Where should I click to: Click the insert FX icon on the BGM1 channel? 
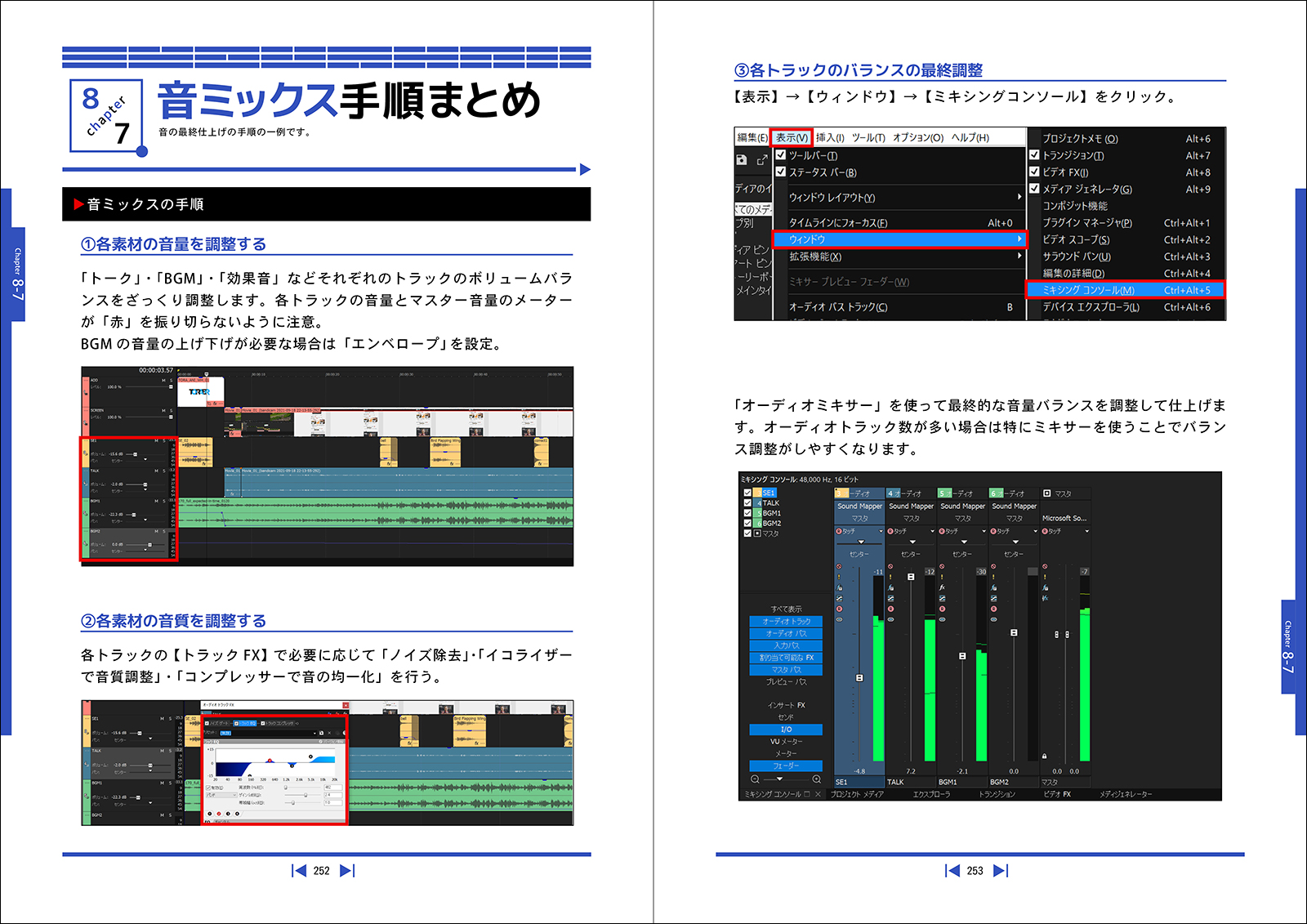tap(943, 587)
